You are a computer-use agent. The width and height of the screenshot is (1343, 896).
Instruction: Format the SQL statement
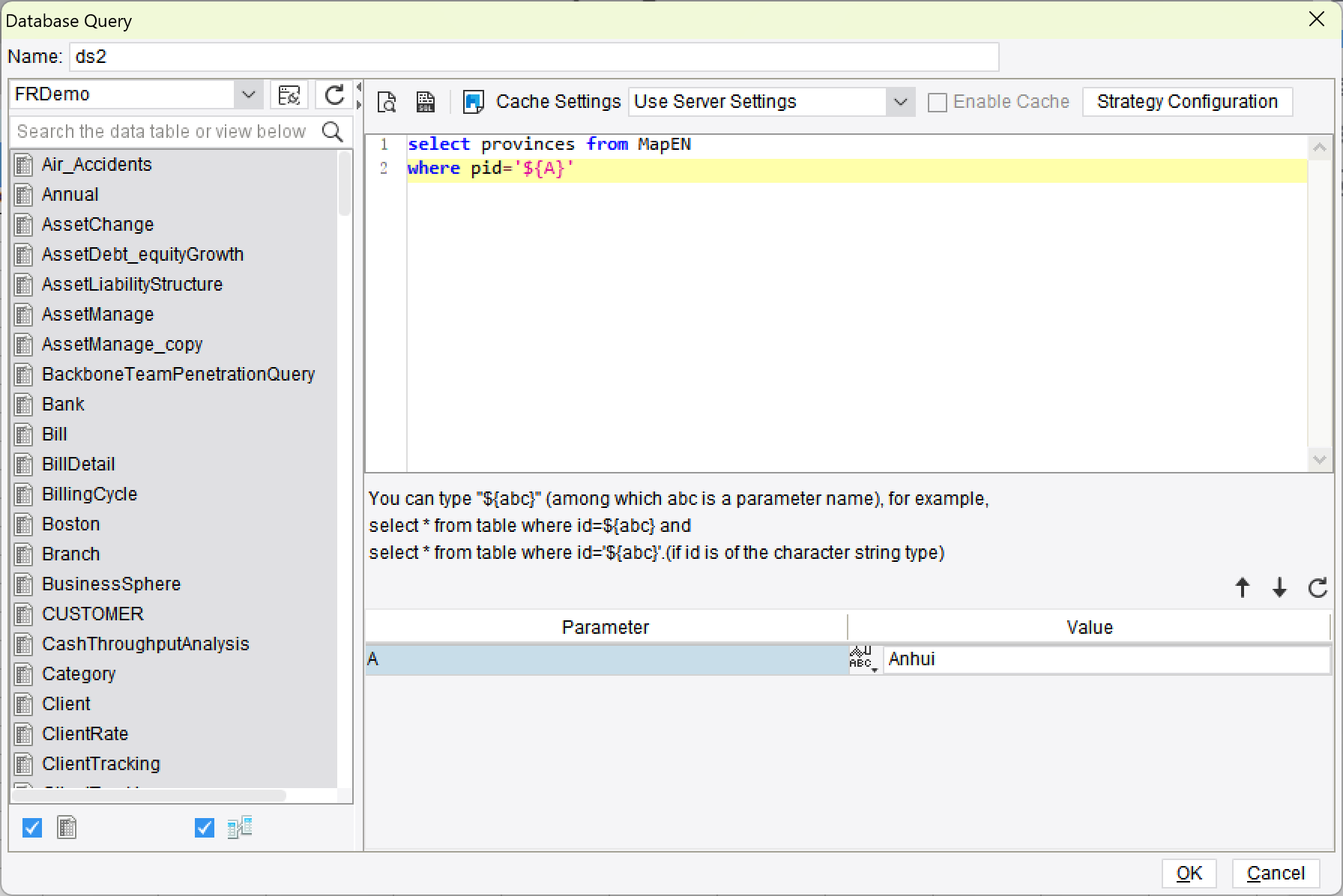point(425,101)
